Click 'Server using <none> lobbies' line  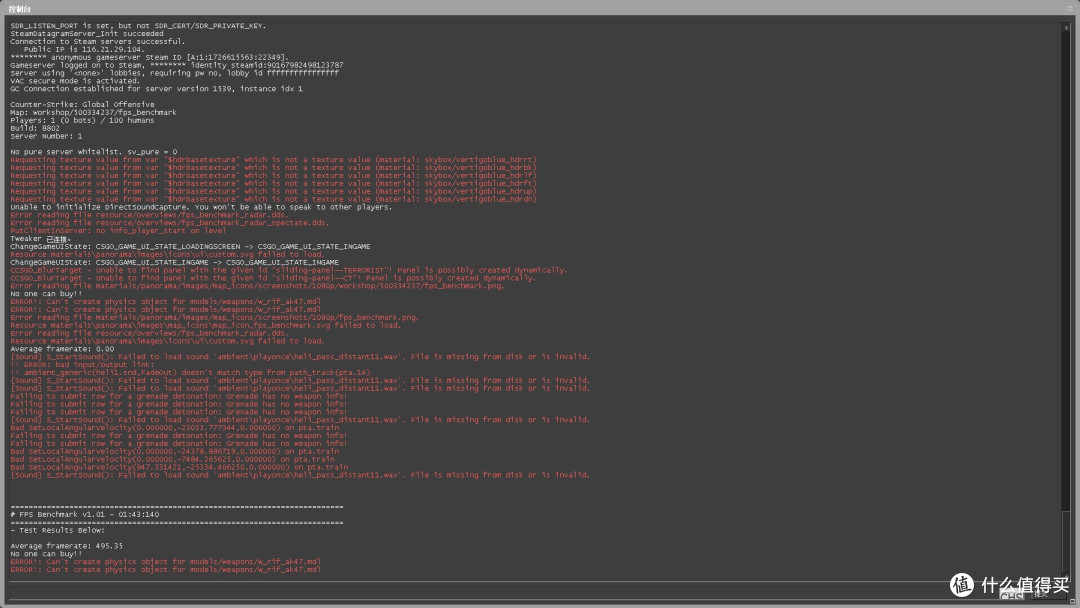[174, 73]
